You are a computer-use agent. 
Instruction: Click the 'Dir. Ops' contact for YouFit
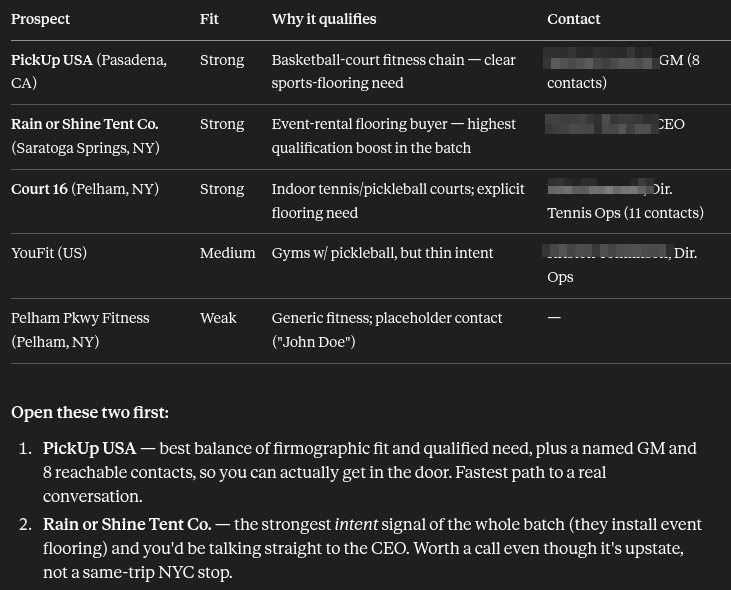(x=622, y=265)
